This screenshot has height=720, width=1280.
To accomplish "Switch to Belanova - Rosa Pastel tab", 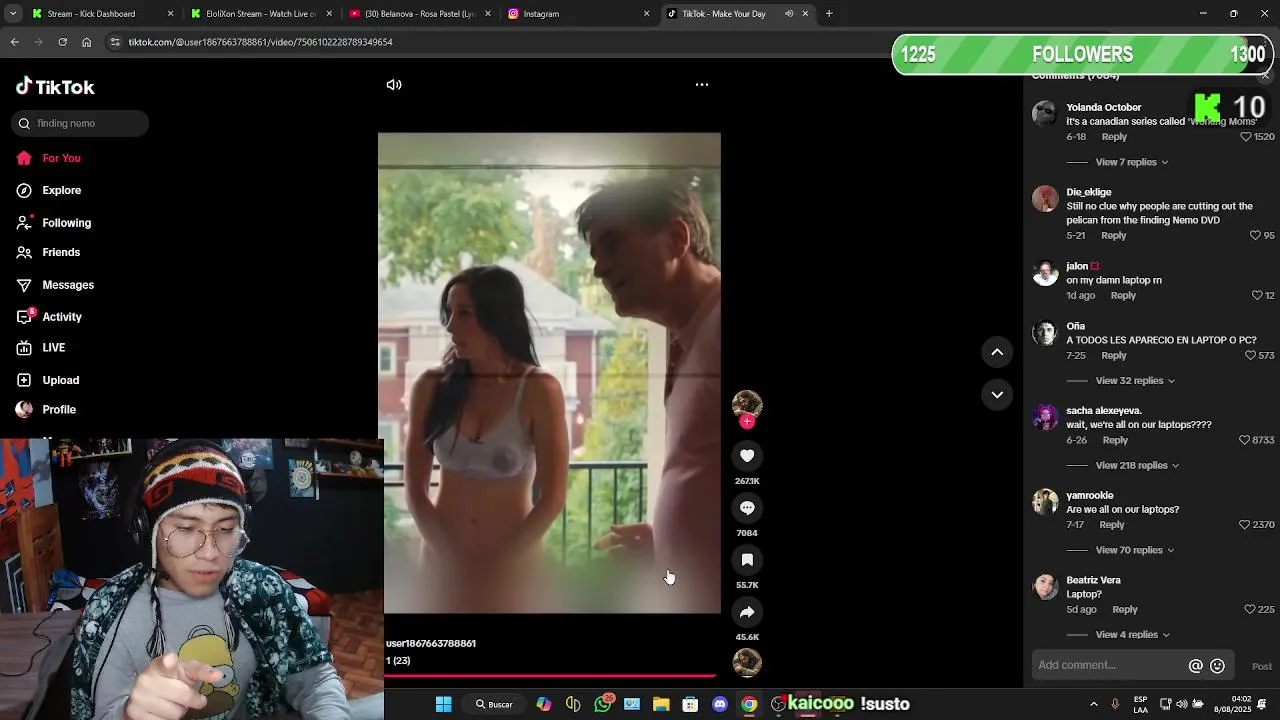I will (420, 14).
